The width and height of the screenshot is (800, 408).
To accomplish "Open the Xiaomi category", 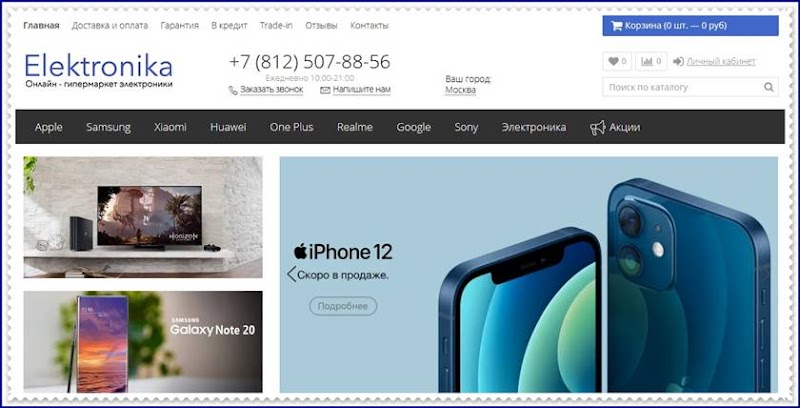I will tap(170, 128).
